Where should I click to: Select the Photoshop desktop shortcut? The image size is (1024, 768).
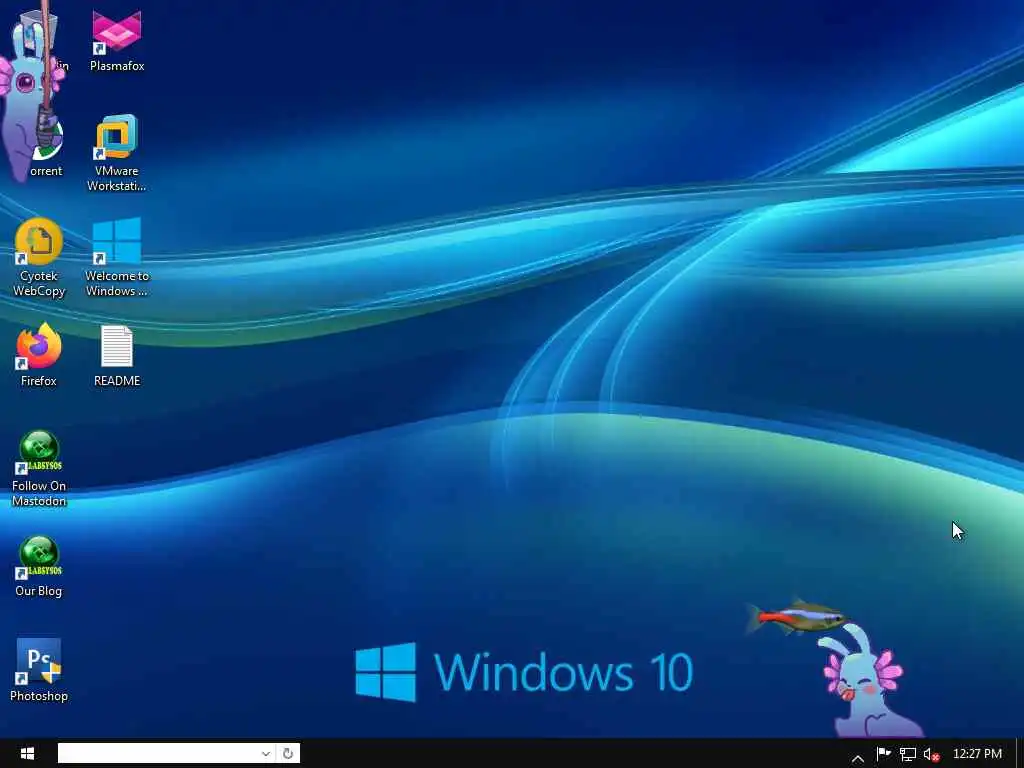click(x=39, y=671)
